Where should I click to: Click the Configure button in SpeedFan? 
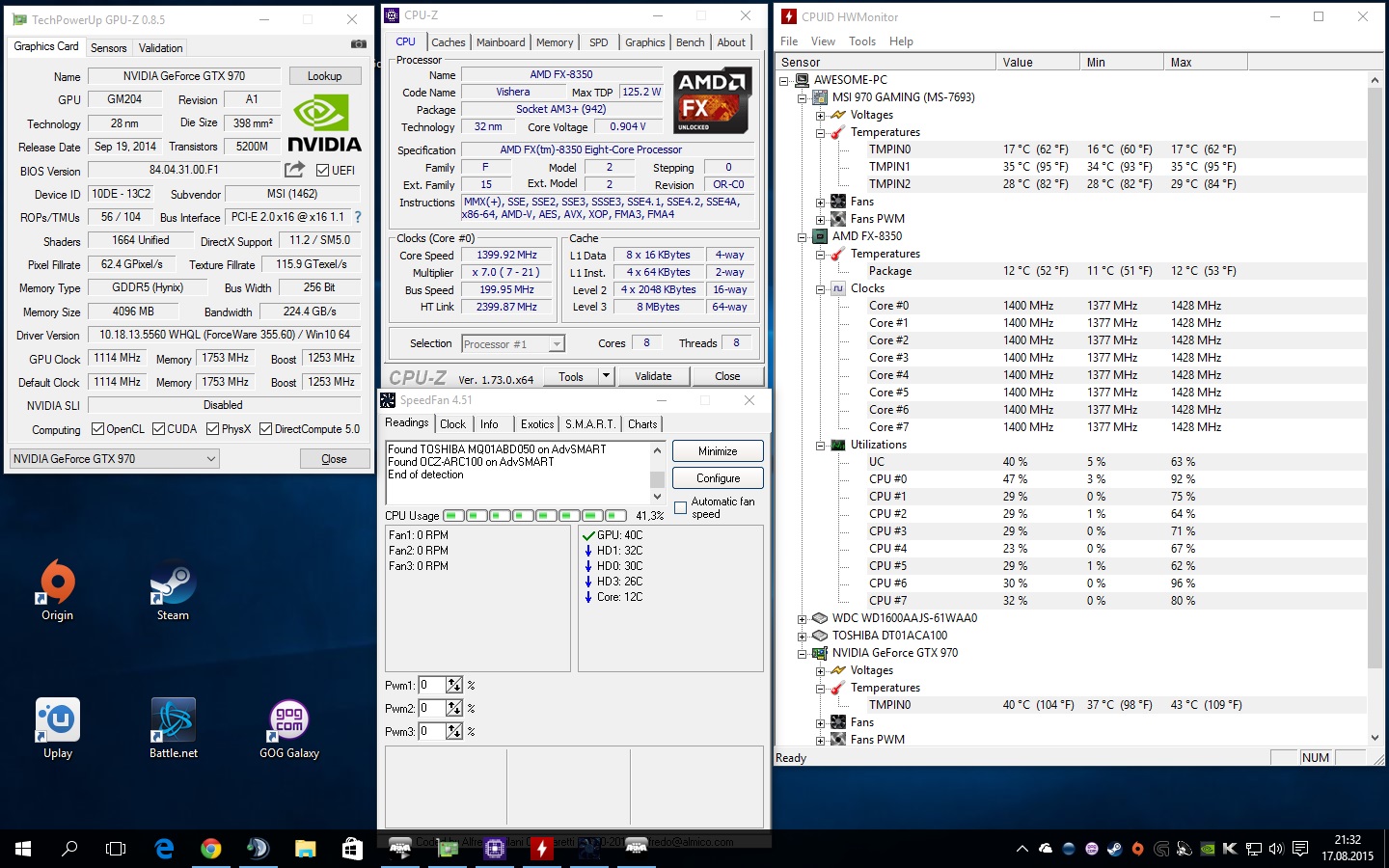coord(718,478)
